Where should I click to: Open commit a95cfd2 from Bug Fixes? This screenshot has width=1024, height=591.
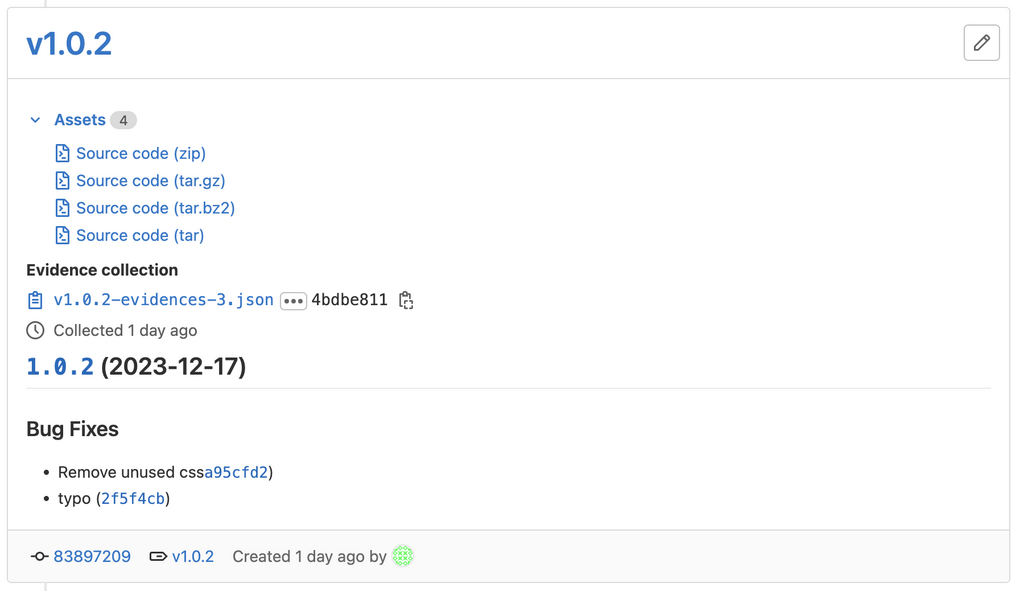(x=238, y=471)
